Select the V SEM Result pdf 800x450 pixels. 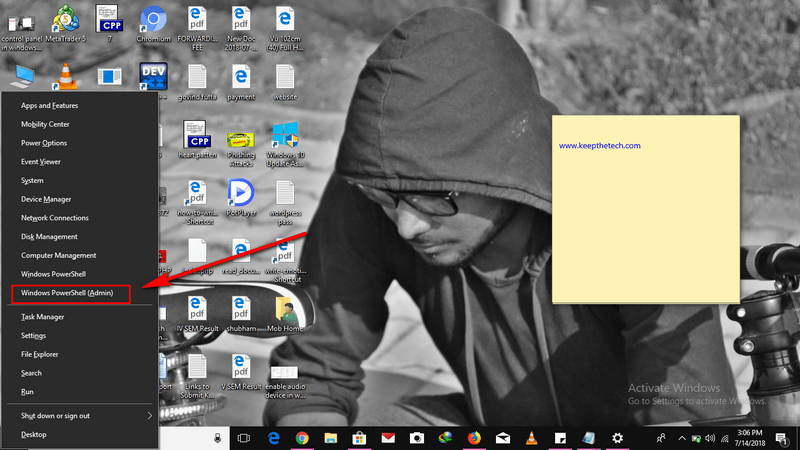click(x=241, y=372)
